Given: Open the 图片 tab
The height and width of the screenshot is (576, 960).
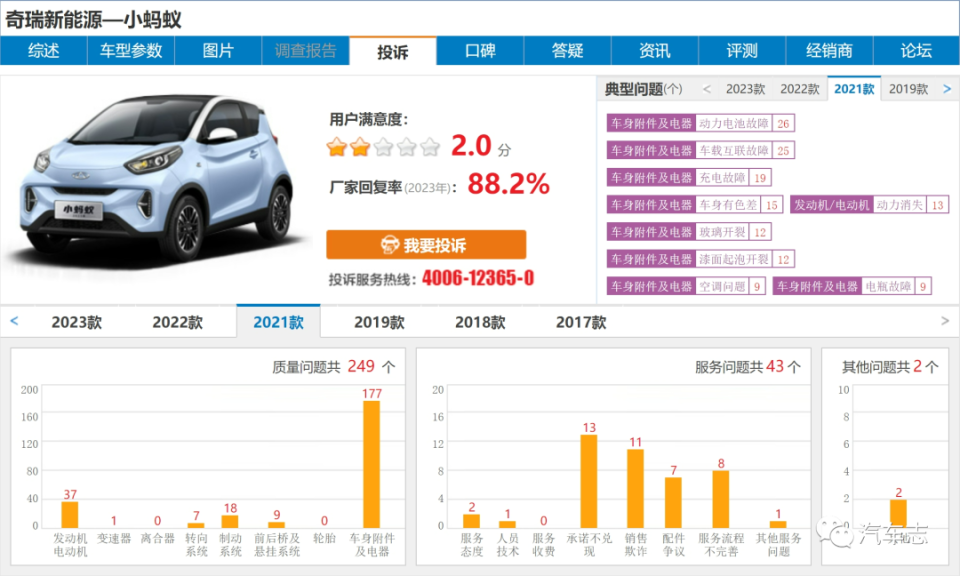Looking at the screenshot, I should click(217, 51).
